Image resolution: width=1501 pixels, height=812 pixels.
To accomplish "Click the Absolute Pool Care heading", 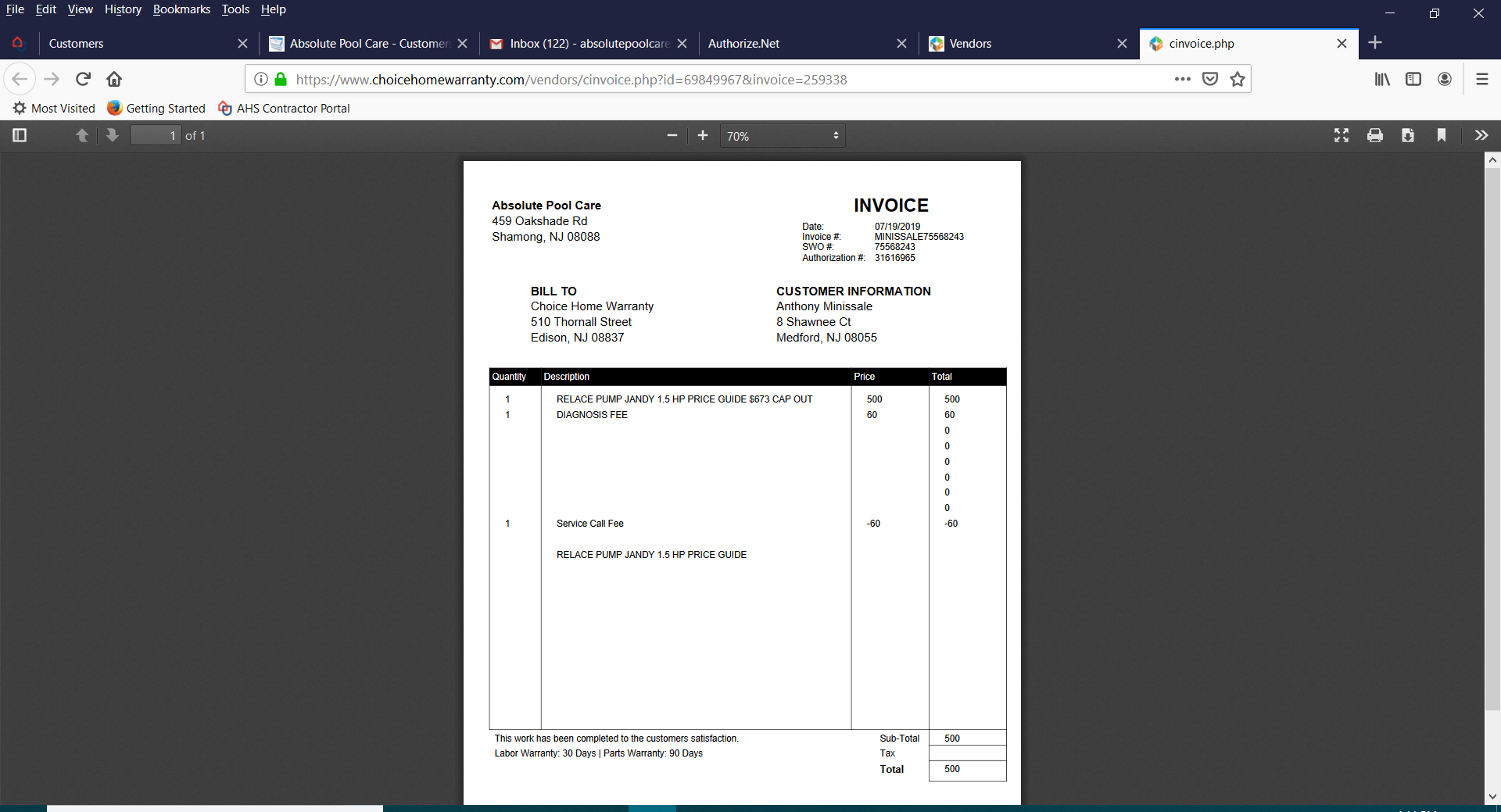I will [x=546, y=206].
